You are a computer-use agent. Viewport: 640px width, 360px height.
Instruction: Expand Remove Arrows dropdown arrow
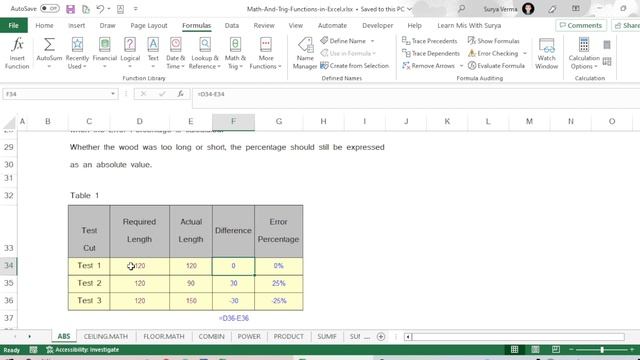461,66
